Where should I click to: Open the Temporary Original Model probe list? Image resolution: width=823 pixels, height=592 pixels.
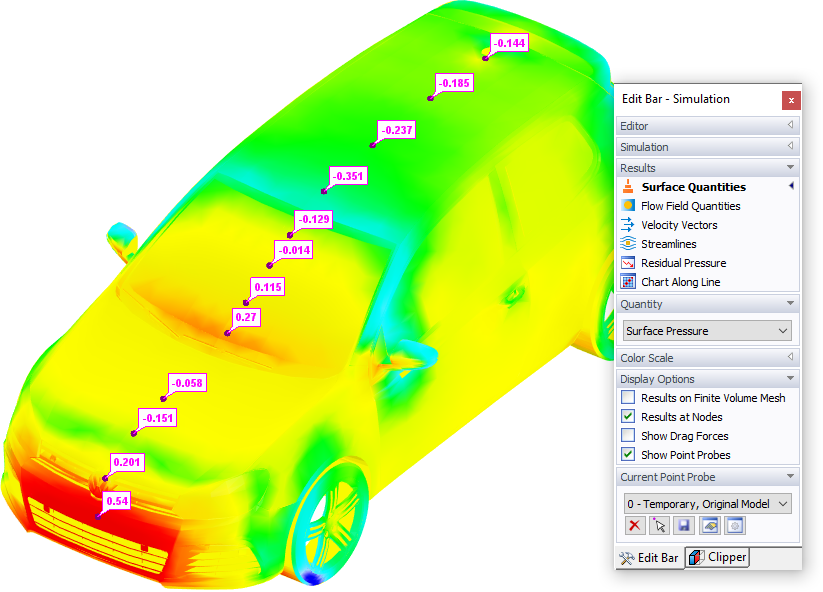[780, 504]
